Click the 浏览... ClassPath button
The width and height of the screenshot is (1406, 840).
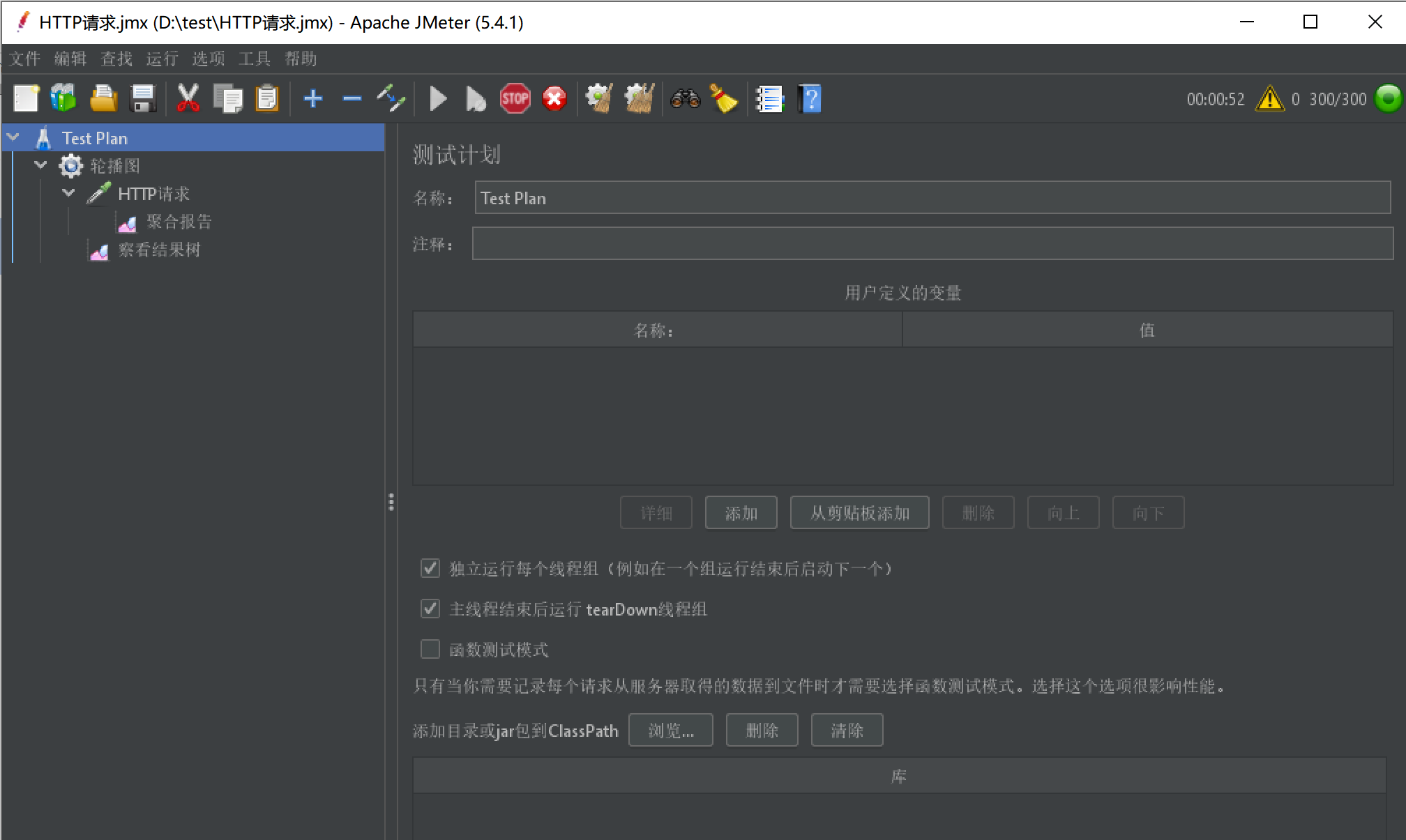pos(670,730)
